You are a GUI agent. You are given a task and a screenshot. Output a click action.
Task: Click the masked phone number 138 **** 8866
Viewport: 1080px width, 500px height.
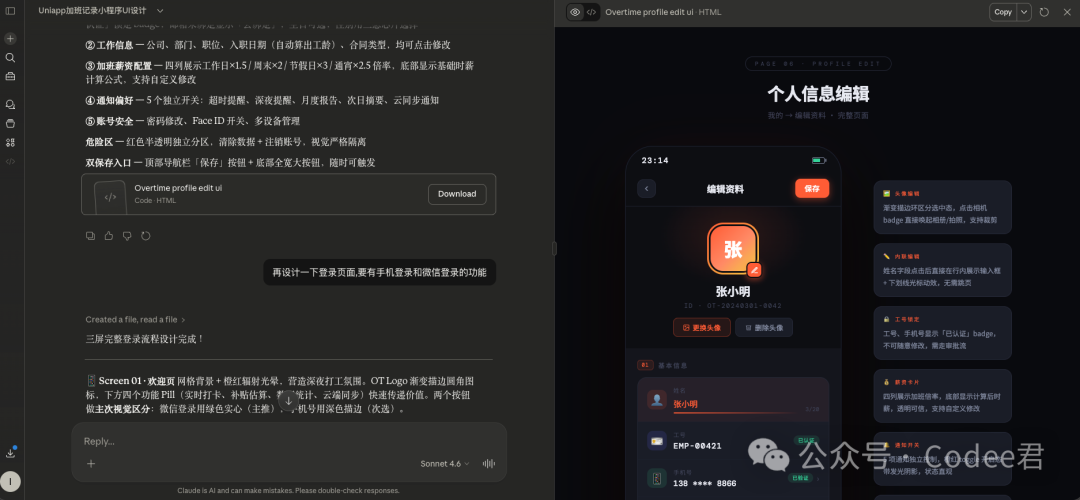(x=705, y=483)
